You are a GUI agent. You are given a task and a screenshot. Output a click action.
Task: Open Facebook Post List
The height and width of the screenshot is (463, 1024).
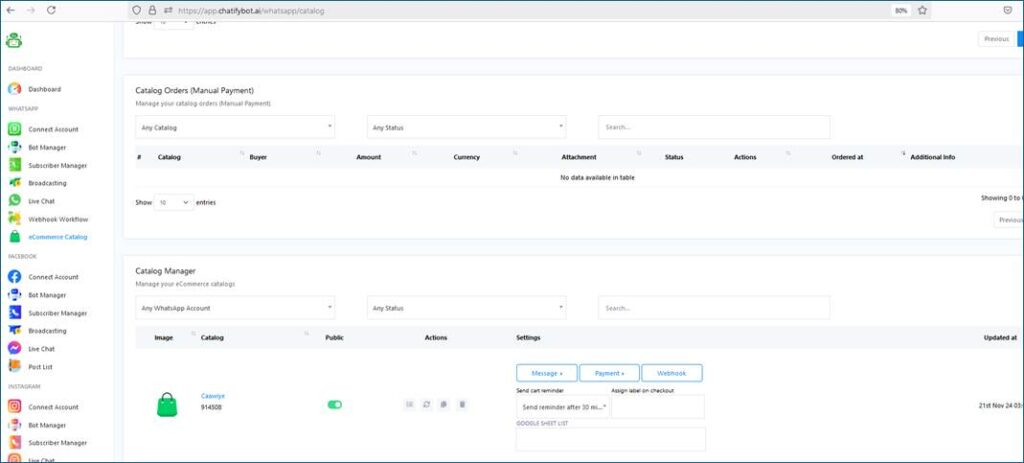click(x=40, y=367)
